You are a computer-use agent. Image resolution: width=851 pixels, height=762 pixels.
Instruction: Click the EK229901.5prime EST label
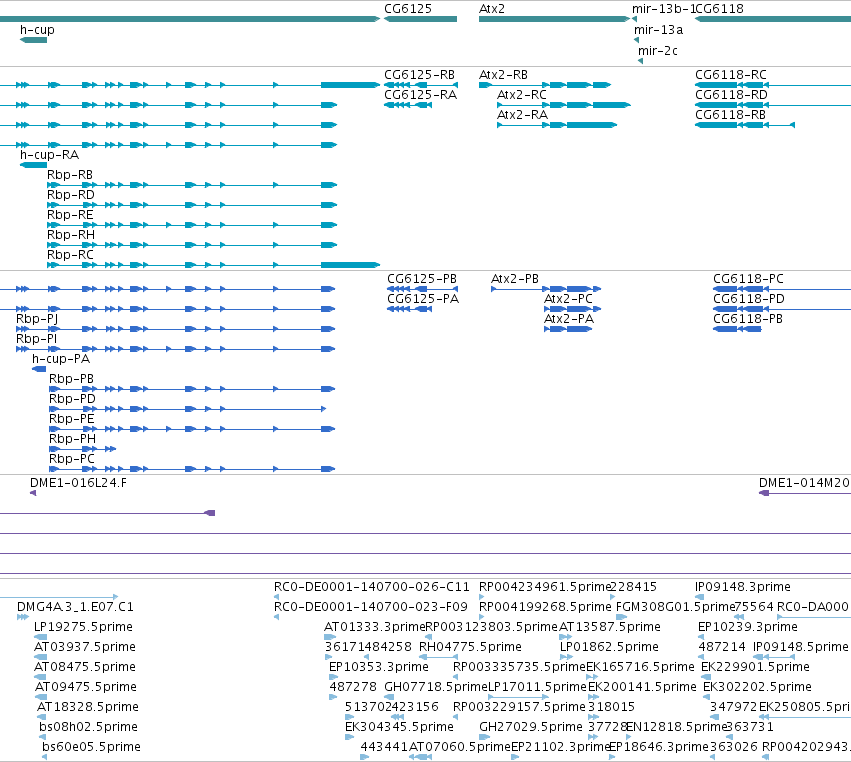click(x=755, y=667)
